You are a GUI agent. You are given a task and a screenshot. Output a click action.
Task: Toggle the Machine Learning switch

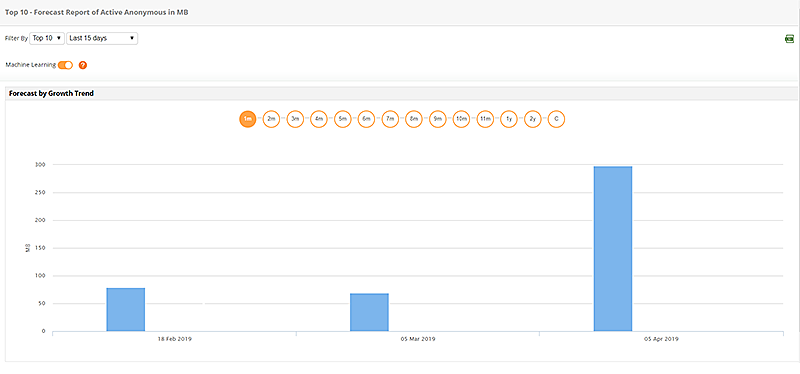click(x=65, y=65)
